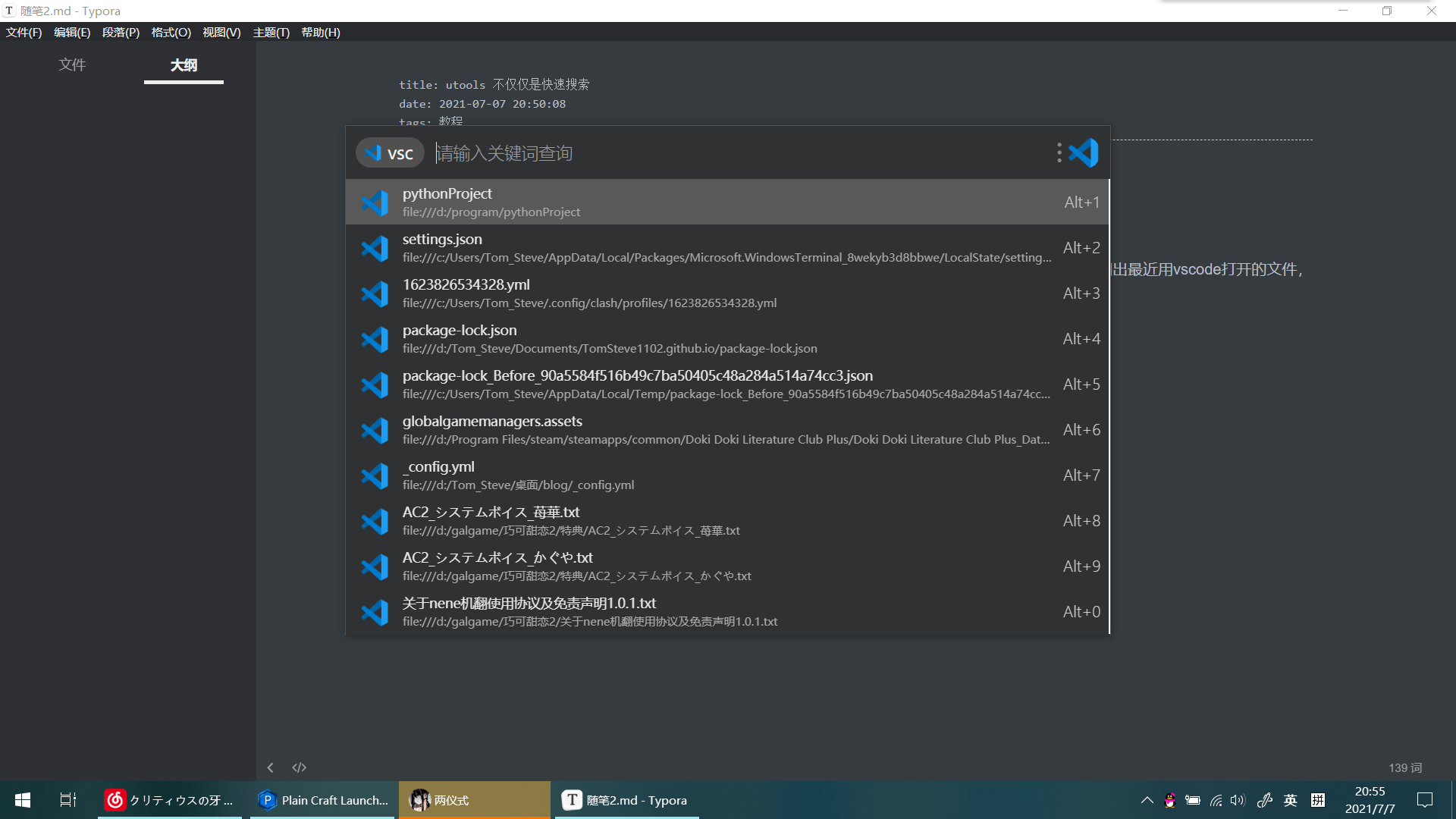Open the 主题(T) theme menu

click(x=271, y=33)
